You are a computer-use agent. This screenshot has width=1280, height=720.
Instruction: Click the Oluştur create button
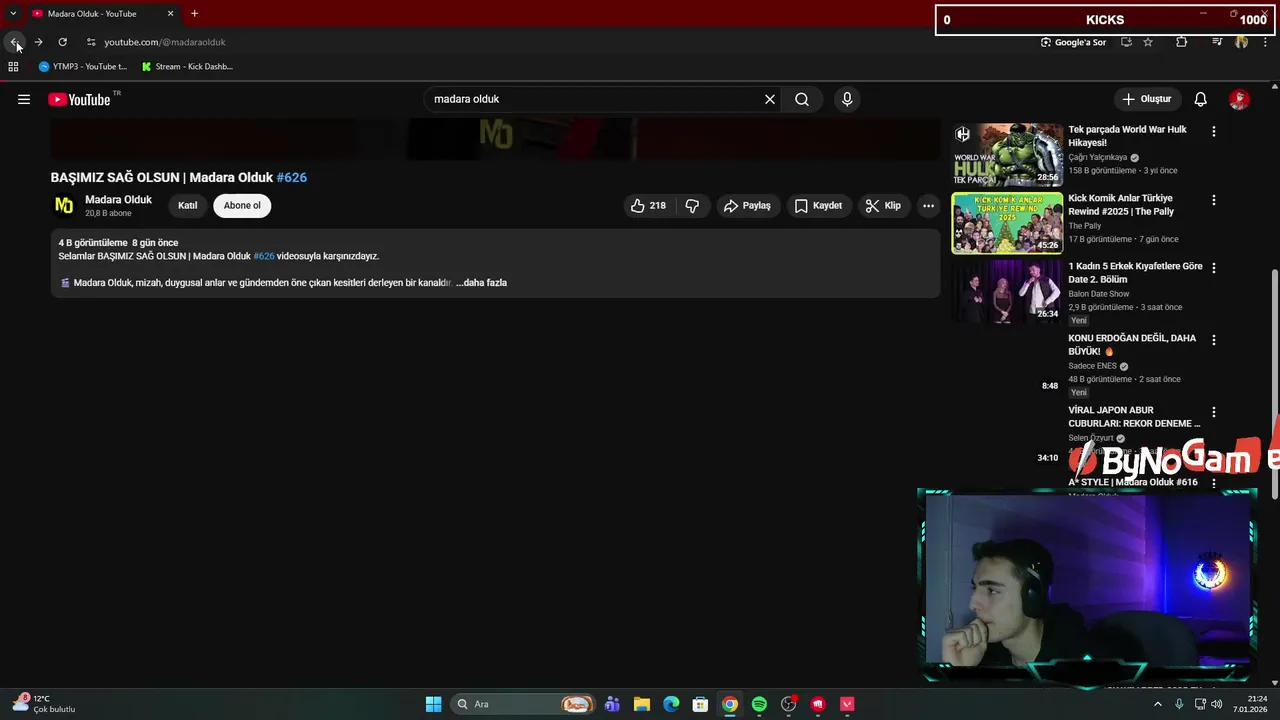click(x=1146, y=99)
